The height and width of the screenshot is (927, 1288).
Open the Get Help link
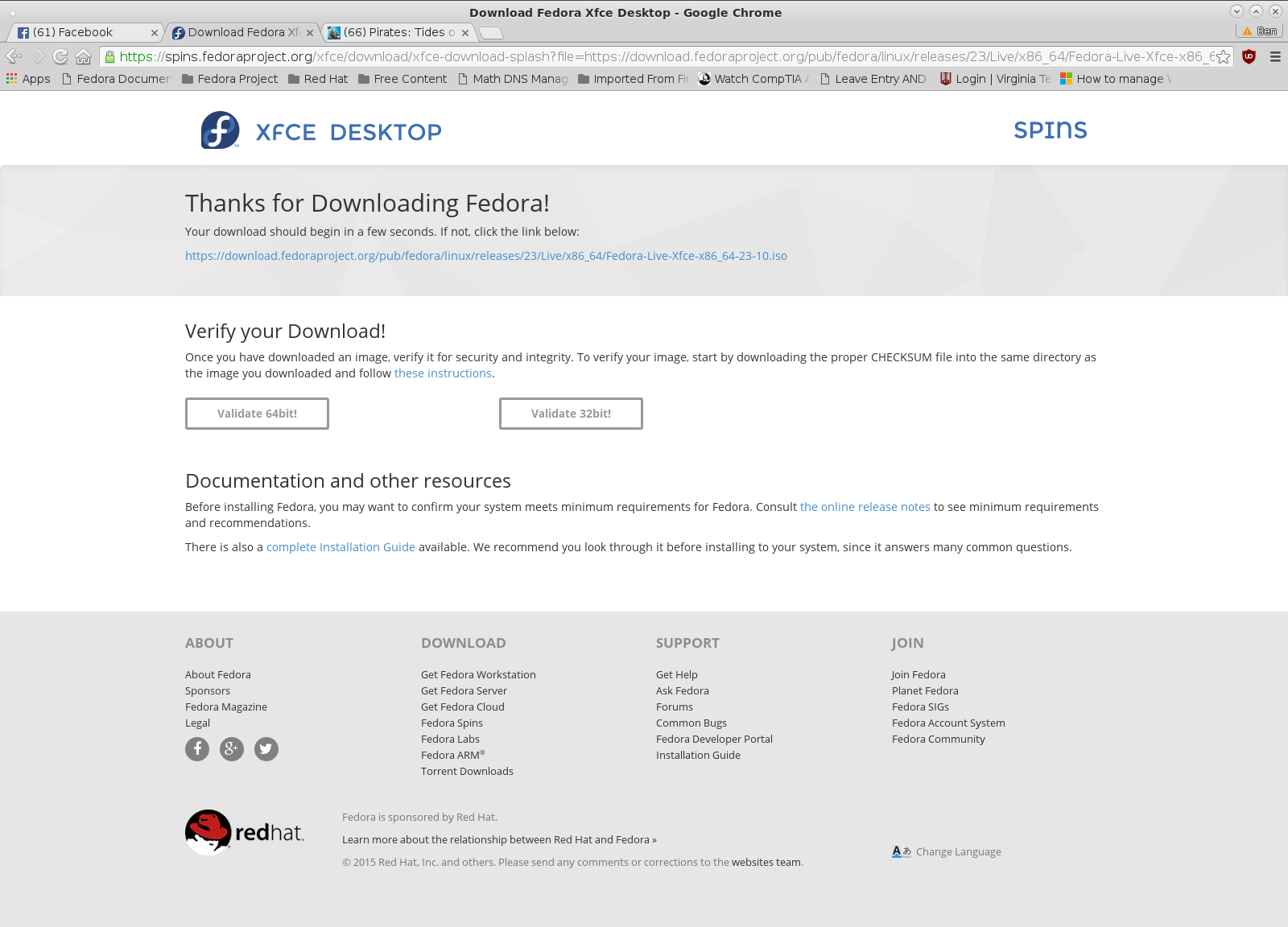tap(677, 674)
